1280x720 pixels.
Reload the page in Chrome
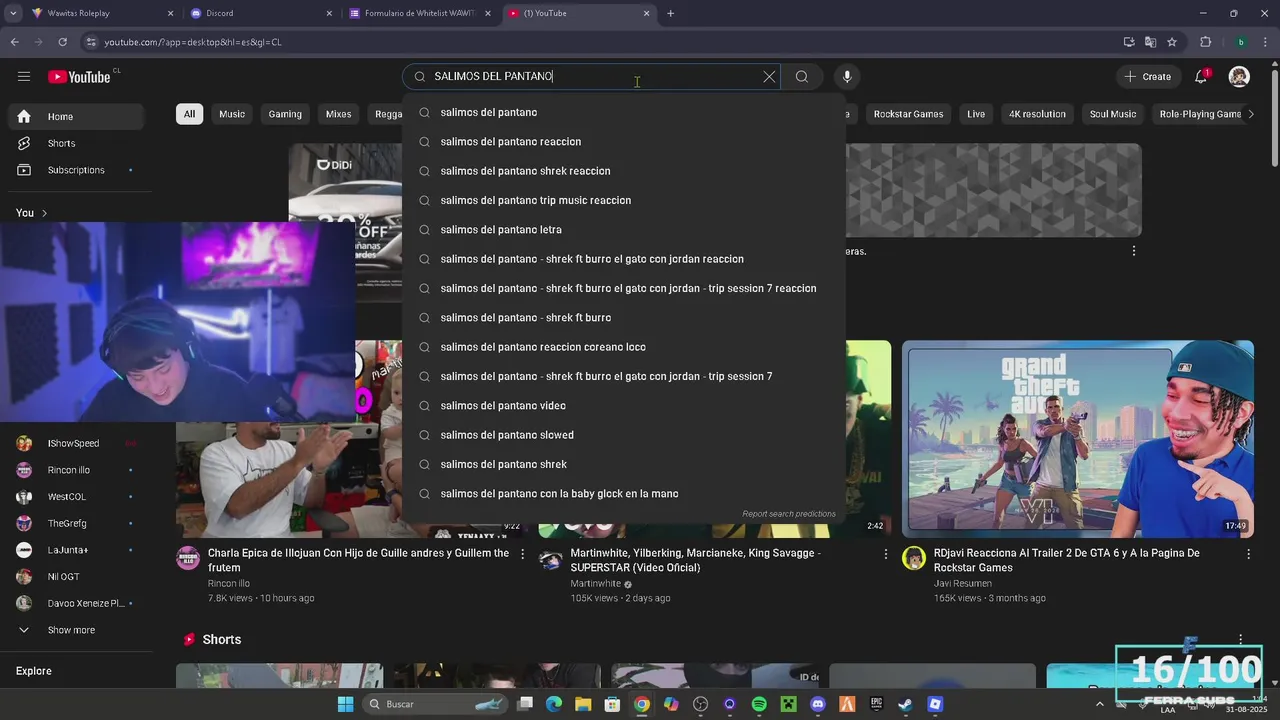[62, 42]
